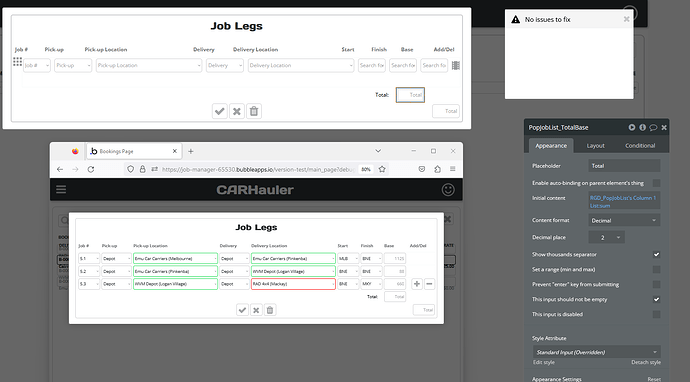This screenshot has width=690, height=382.
Task: Click the confirm checkmark in the editor Job Legs popup
Action: click(220, 111)
